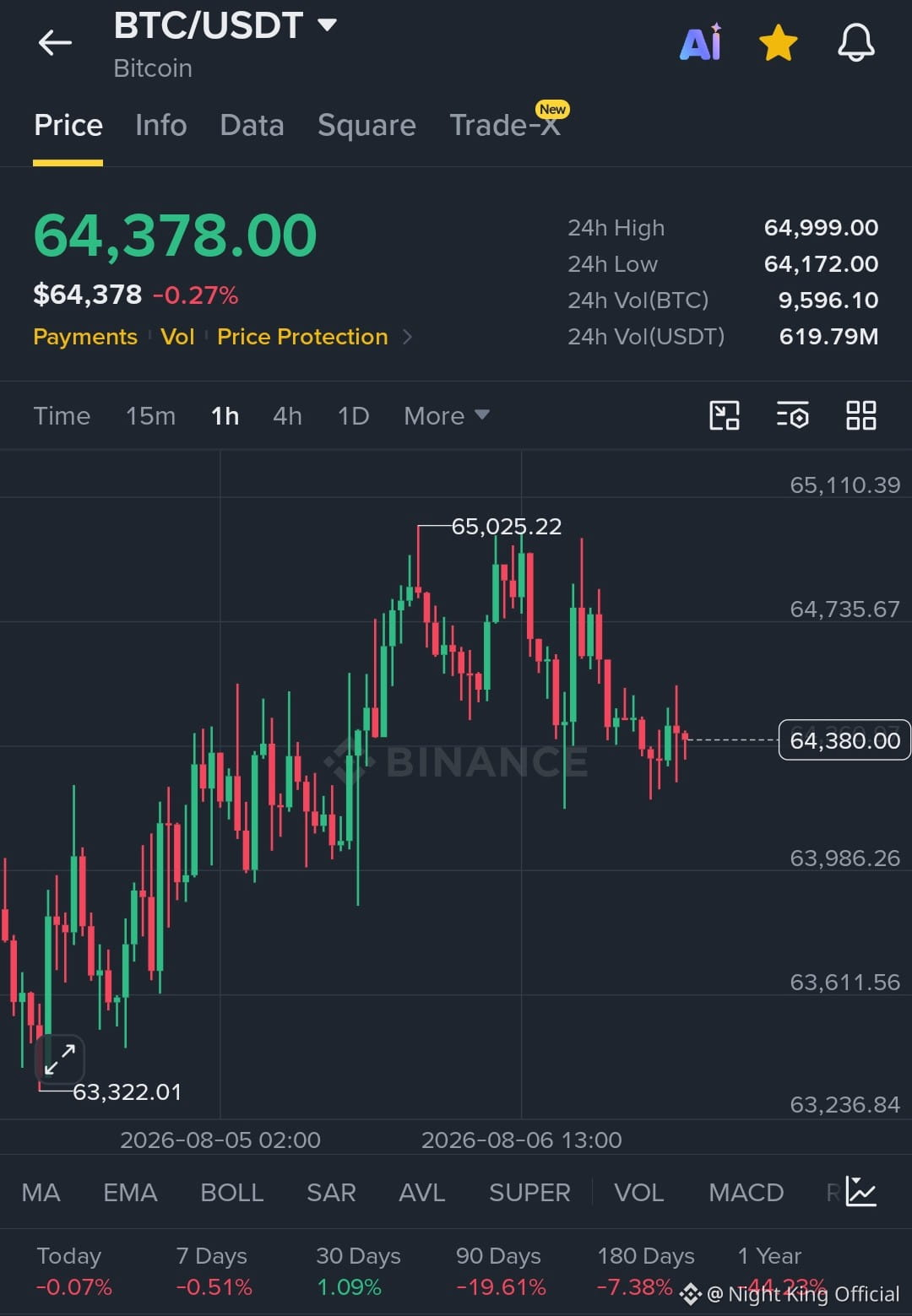Click the 24h Vol(USDT) value 619.79M
The image size is (912, 1316).
click(828, 337)
